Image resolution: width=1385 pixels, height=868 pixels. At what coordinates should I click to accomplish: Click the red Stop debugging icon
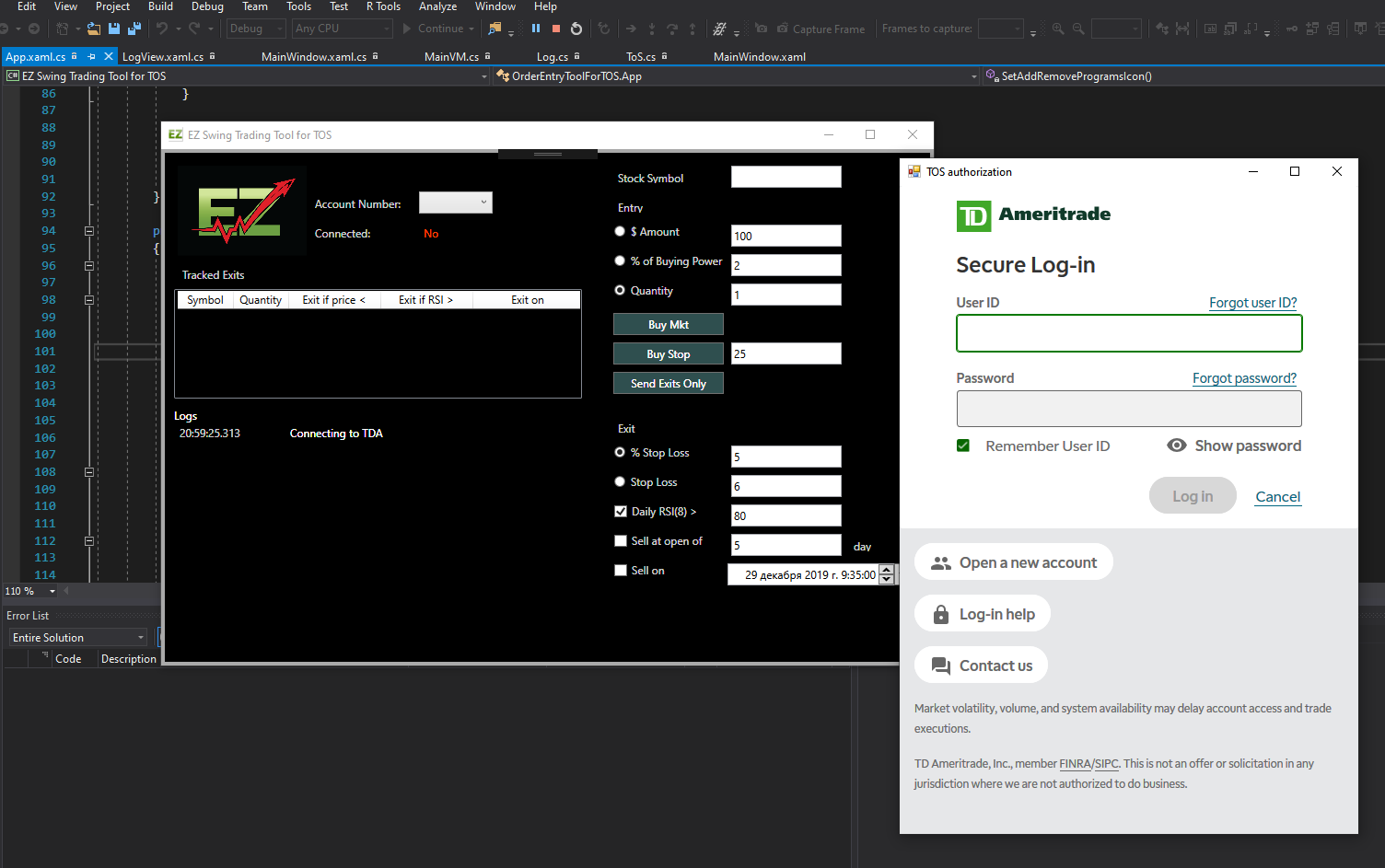click(x=556, y=29)
